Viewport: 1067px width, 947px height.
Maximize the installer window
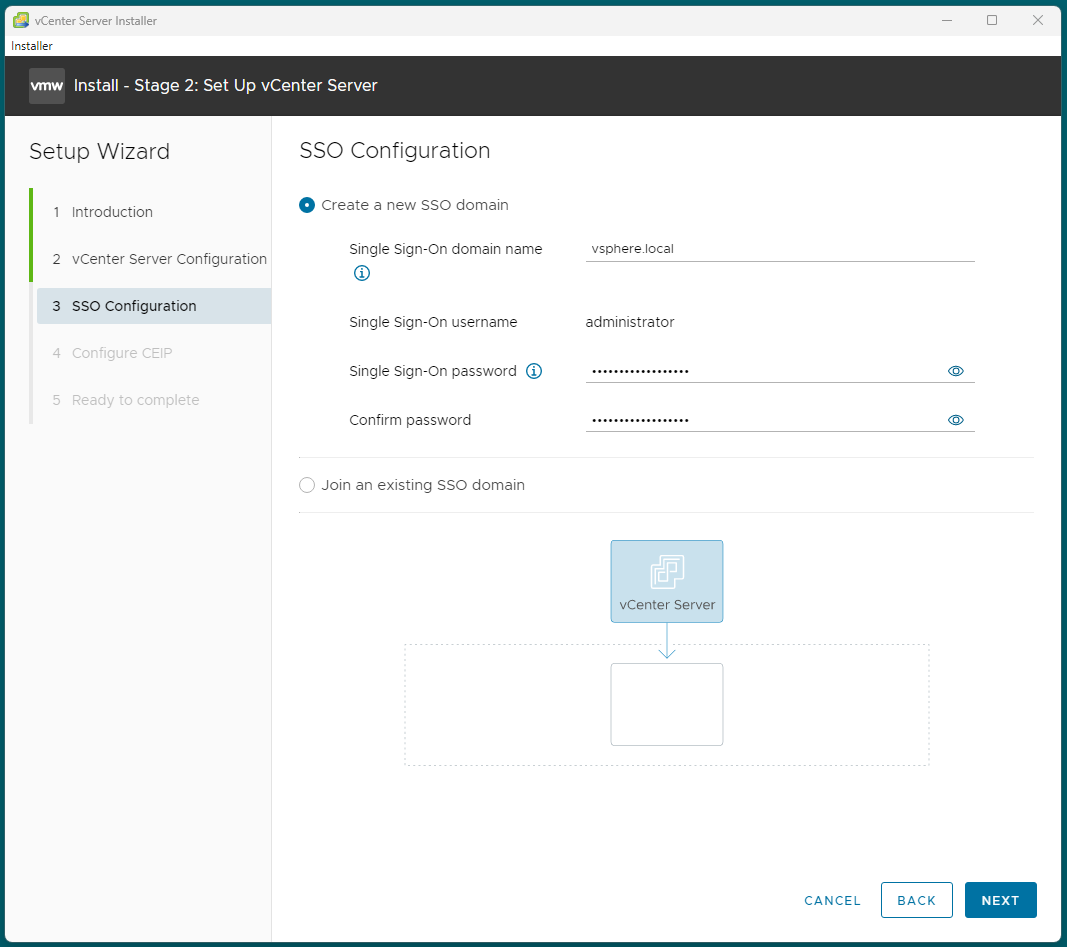tap(992, 20)
